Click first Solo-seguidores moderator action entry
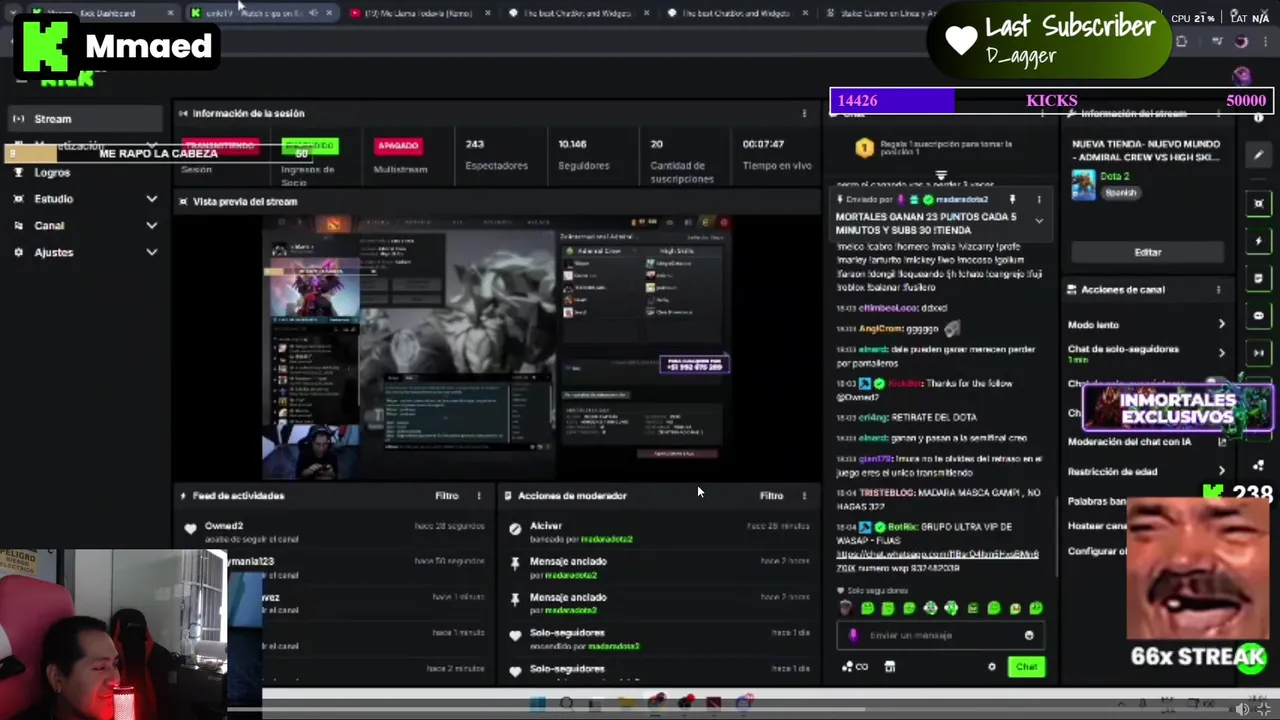The height and width of the screenshot is (720, 1280). 660,639
